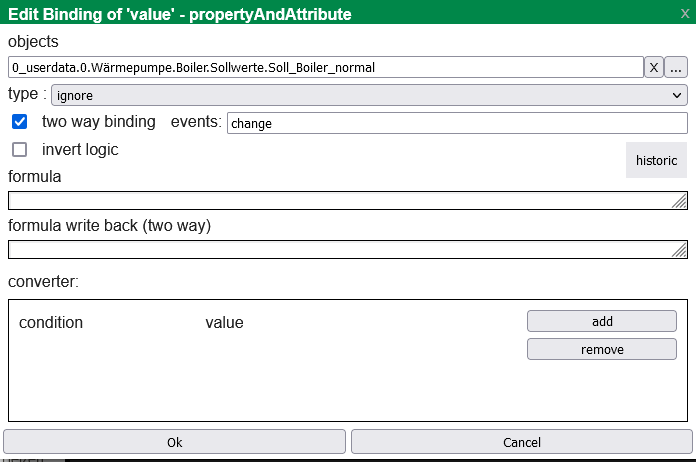Image resolution: width=696 pixels, height=462 pixels.
Task: Open object browser with the ellipsis button
Action: 676,68
